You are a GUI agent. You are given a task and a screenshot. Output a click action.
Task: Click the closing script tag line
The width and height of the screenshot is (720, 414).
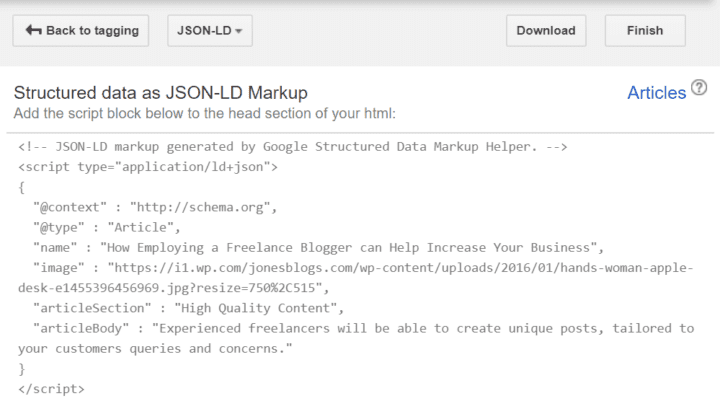[51, 388]
